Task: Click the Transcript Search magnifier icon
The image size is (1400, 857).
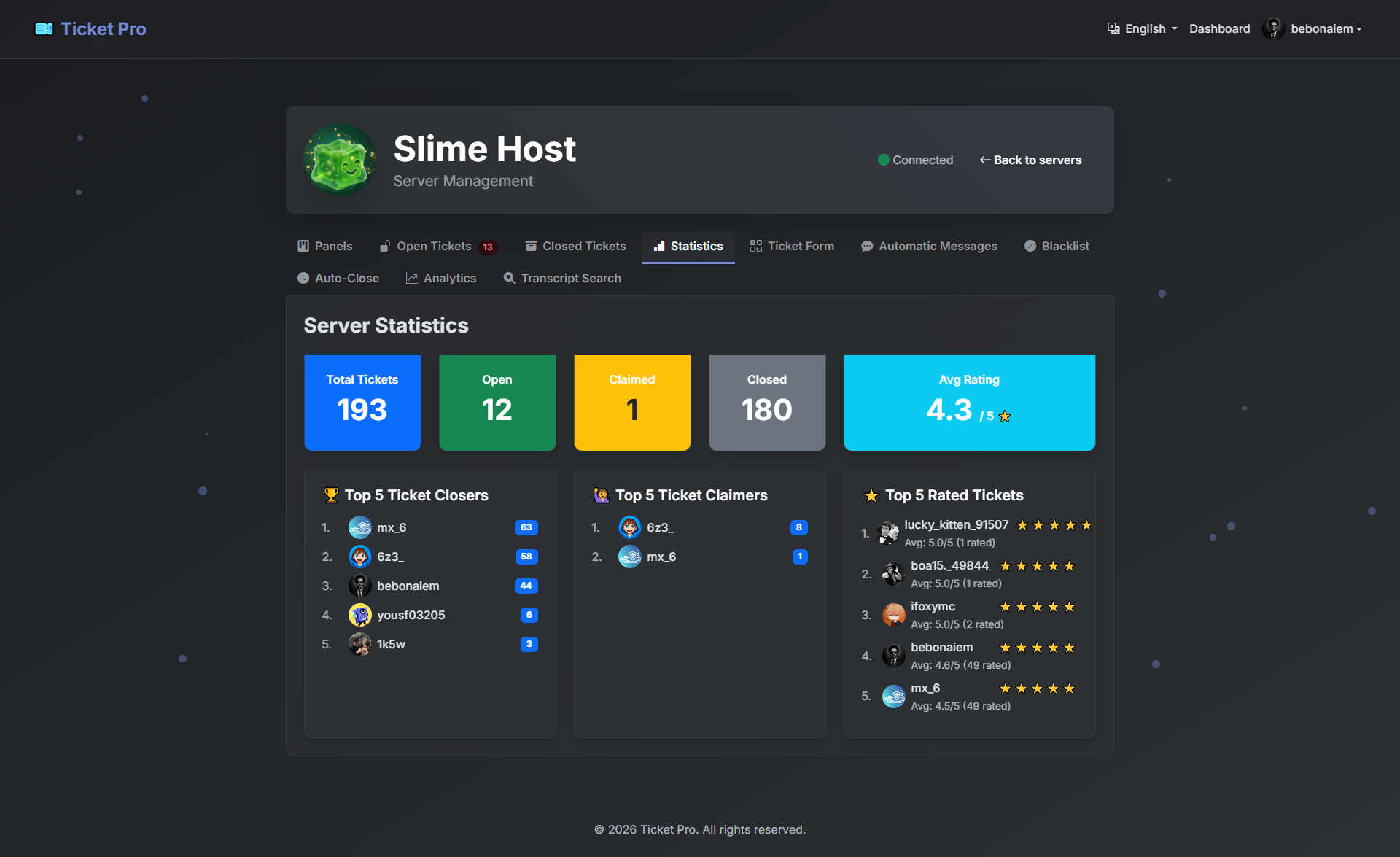Action: (510, 278)
